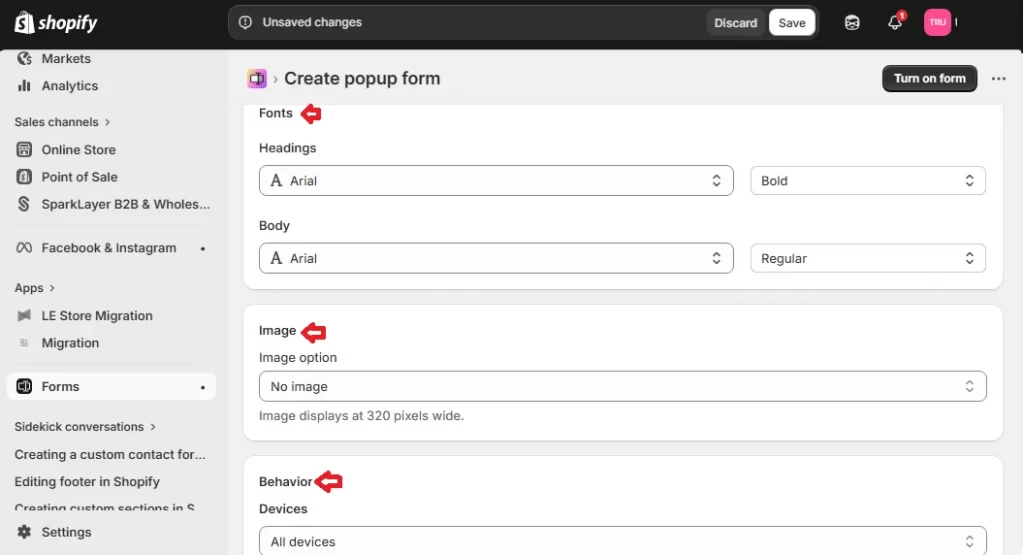The width and height of the screenshot is (1024, 555).
Task: Go to Markets
Action: 66,59
